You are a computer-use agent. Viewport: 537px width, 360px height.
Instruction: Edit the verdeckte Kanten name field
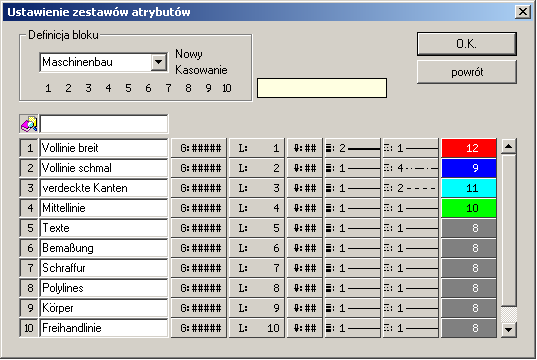104,188
